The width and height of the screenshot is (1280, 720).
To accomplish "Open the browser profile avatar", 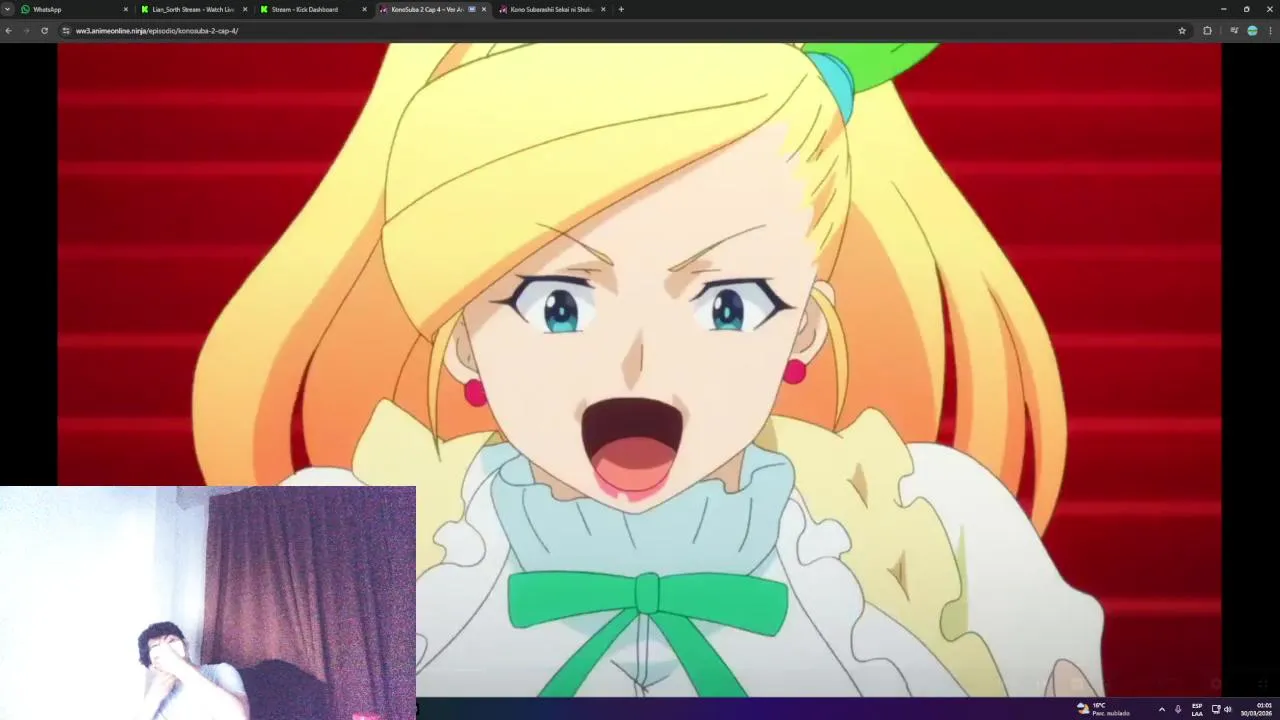I will tap(1252, 31).
